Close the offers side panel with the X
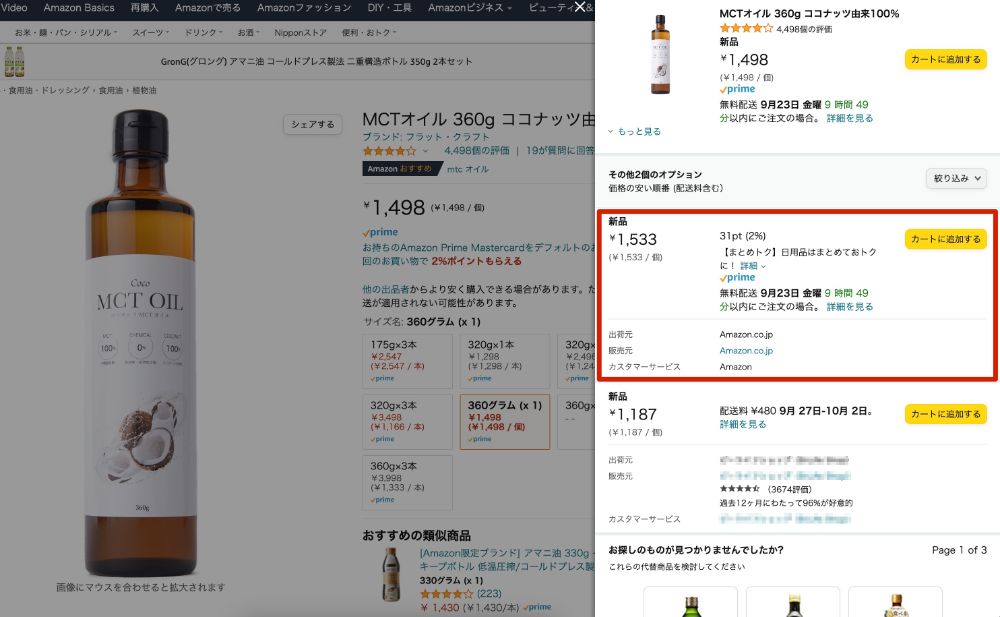 [x=579, y=7]
